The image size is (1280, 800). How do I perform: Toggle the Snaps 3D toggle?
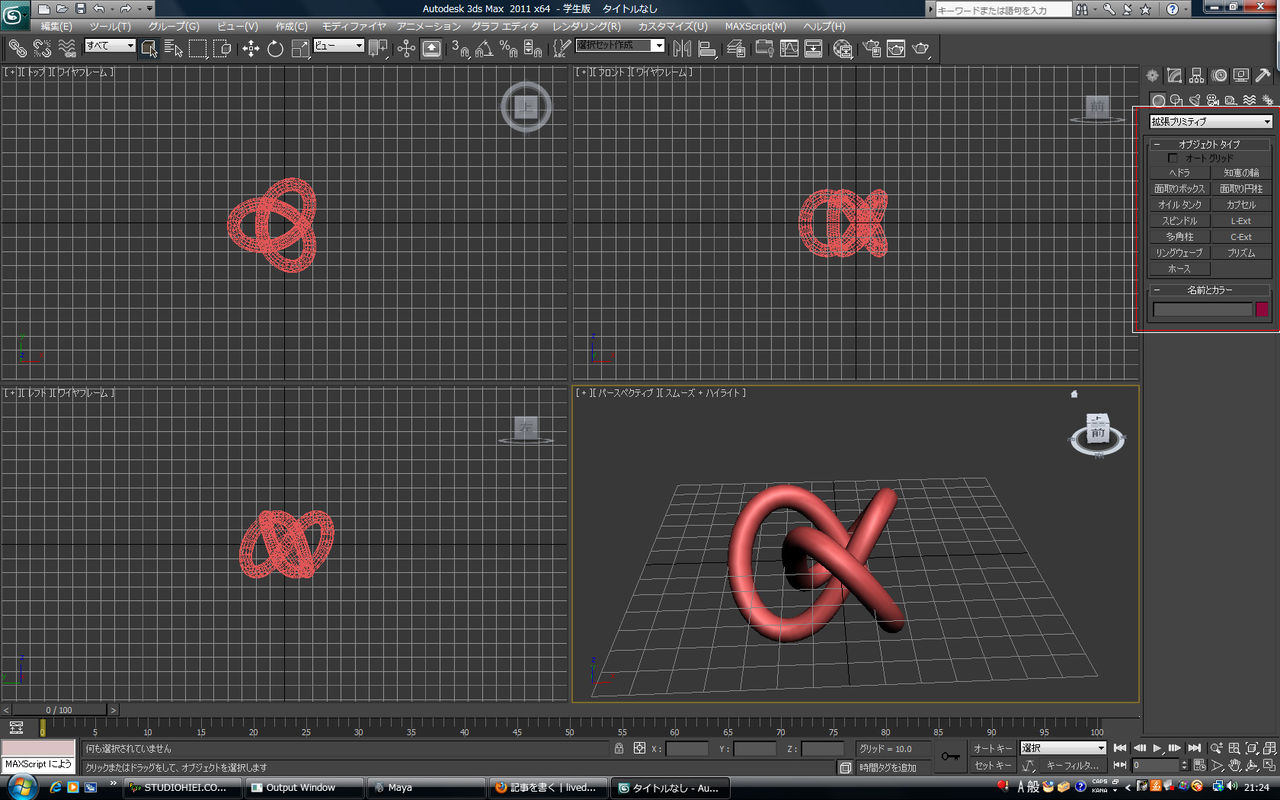point(459,48)
